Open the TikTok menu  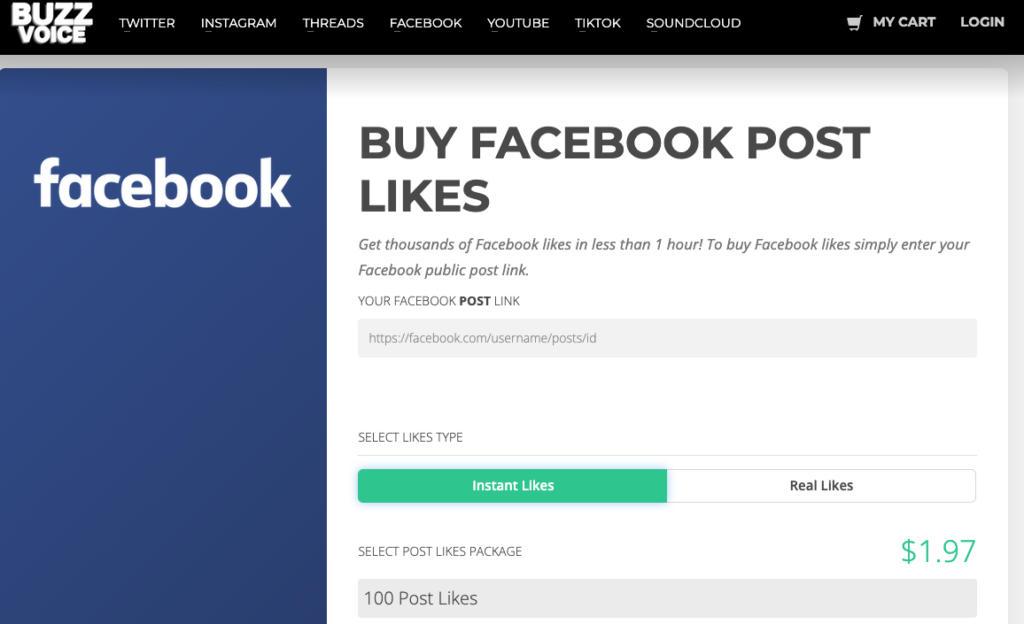tap(598, 23)
